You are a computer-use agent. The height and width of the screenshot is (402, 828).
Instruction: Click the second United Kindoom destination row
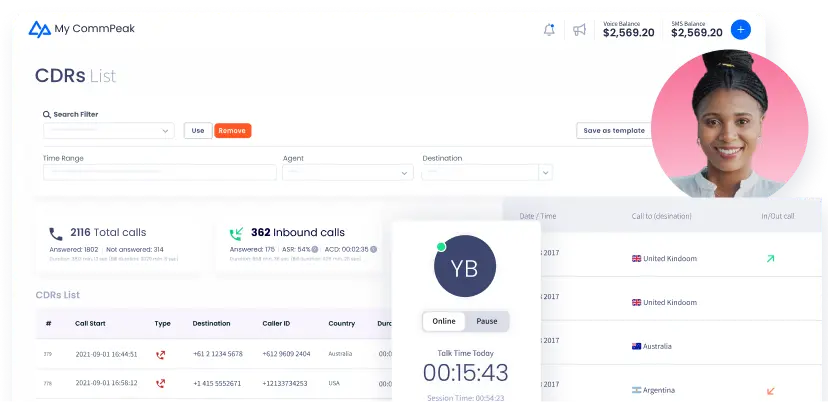[x=662, y=303]
